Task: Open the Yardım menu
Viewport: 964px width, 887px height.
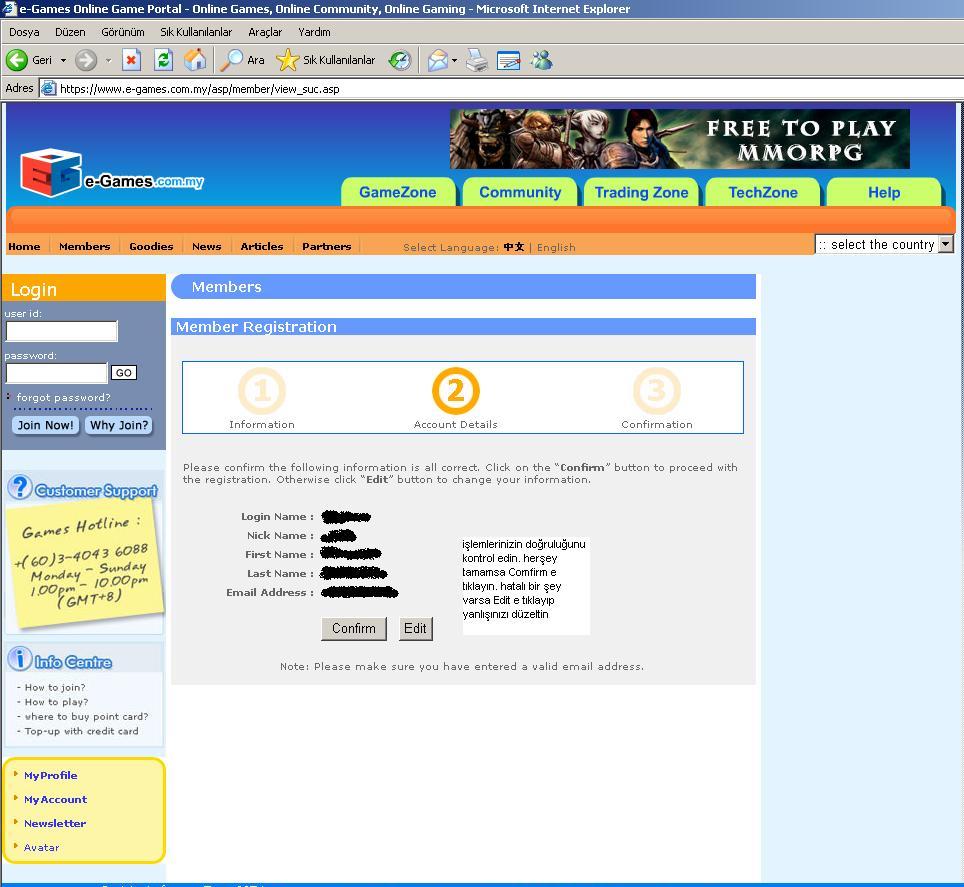Action: [314, 32]
